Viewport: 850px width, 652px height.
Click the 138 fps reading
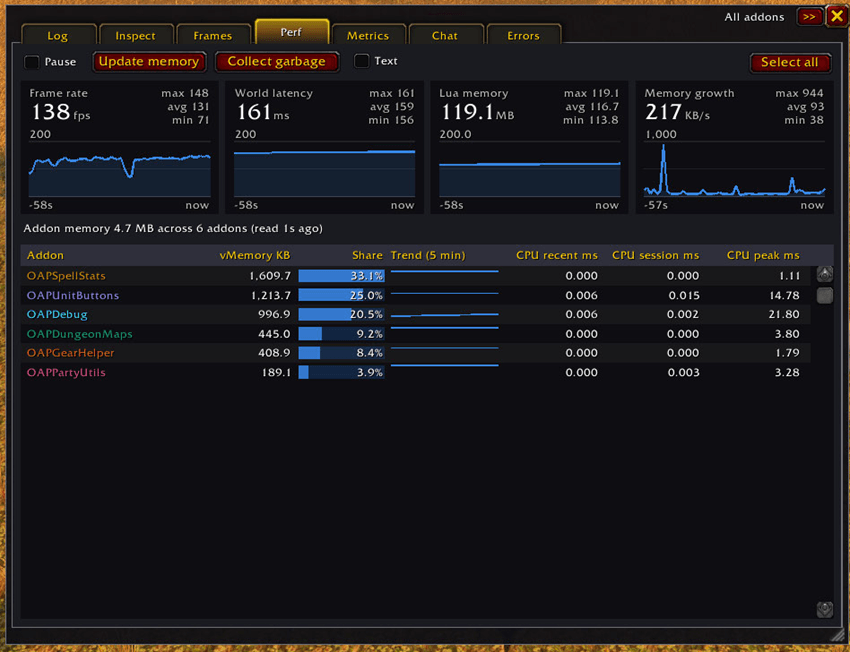click(60, 112)
